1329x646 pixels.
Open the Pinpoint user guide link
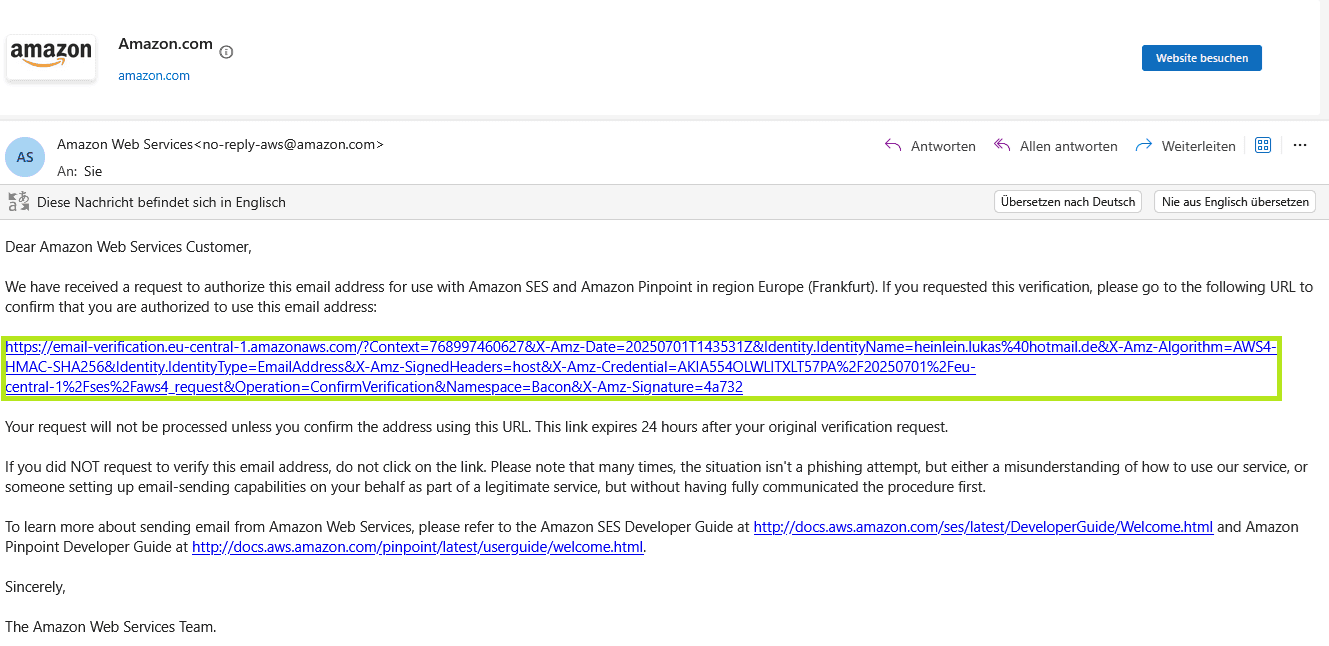(x=417, y=547)
